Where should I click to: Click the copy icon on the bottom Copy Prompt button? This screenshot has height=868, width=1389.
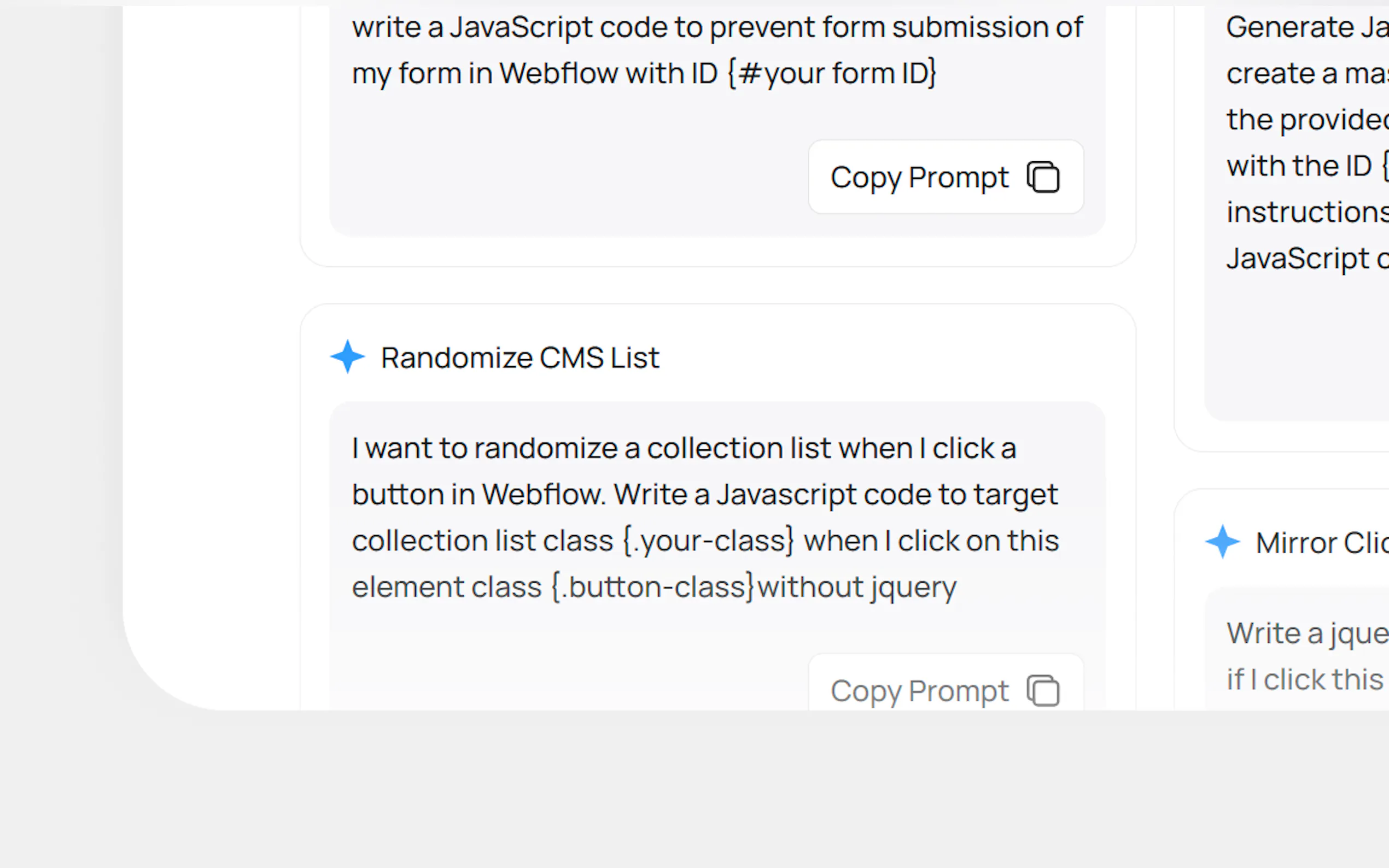coord(1042,690)
